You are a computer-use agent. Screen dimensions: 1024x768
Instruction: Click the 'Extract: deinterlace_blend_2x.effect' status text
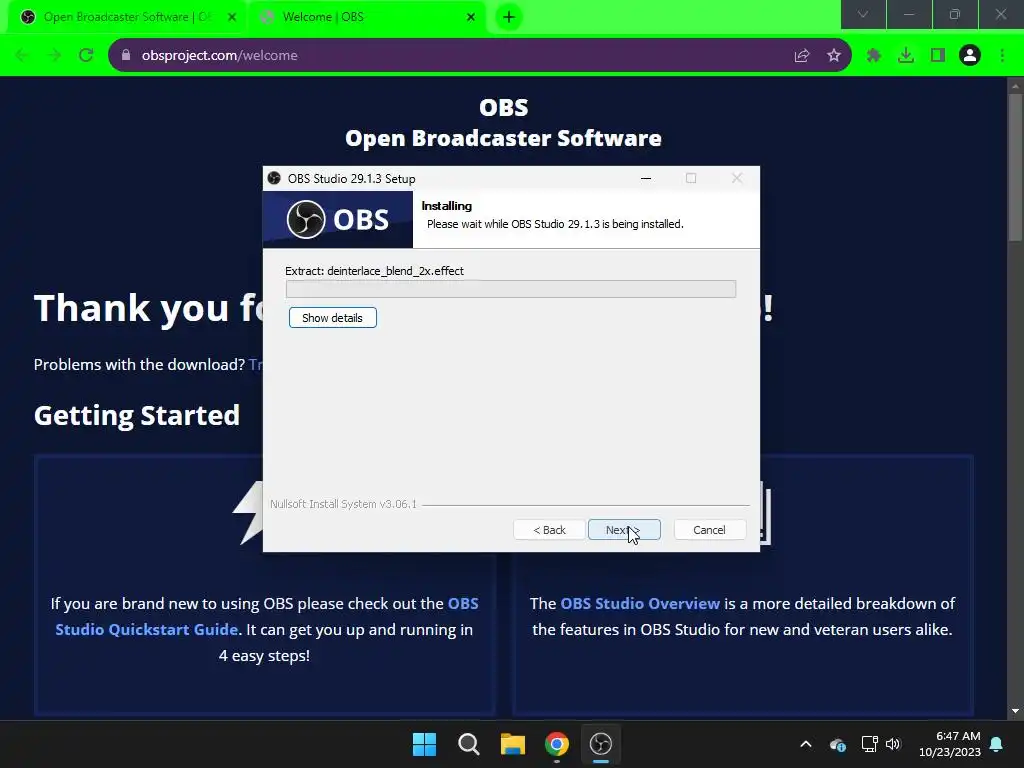[x=374, y=271]
